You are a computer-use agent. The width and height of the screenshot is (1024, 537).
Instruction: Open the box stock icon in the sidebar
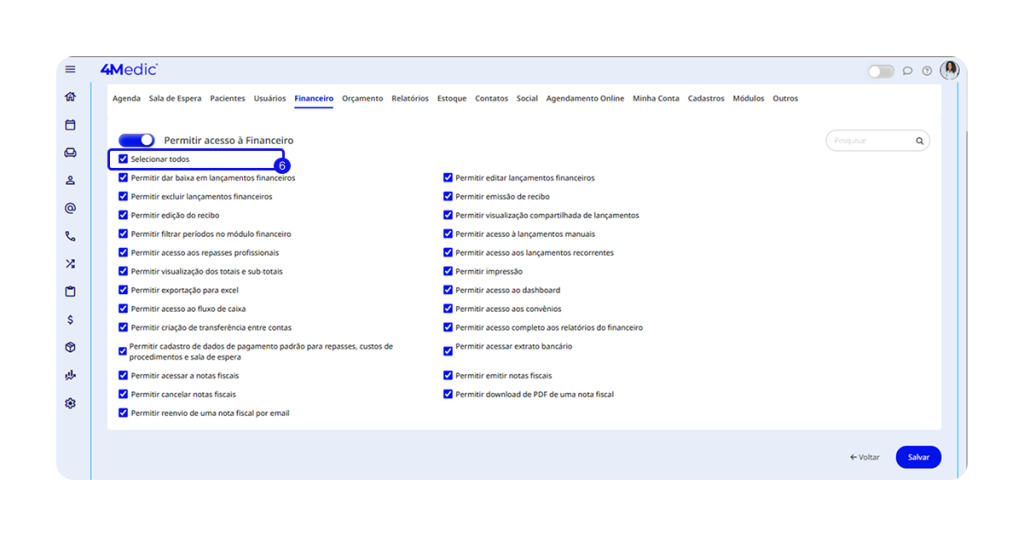pyautogui.click(x=70, y=347)
